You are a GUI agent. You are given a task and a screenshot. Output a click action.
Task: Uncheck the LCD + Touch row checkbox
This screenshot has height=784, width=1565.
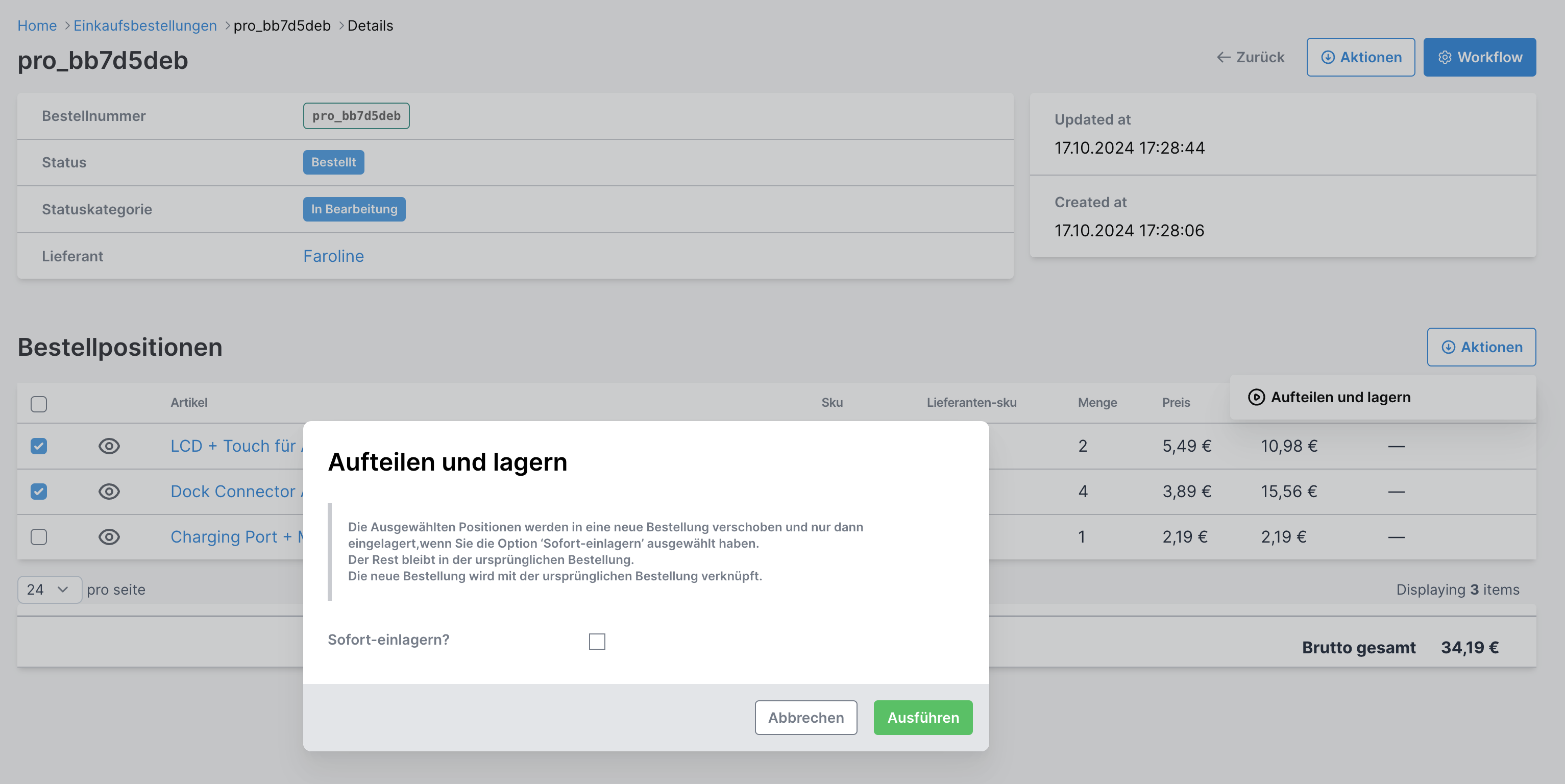39,446
